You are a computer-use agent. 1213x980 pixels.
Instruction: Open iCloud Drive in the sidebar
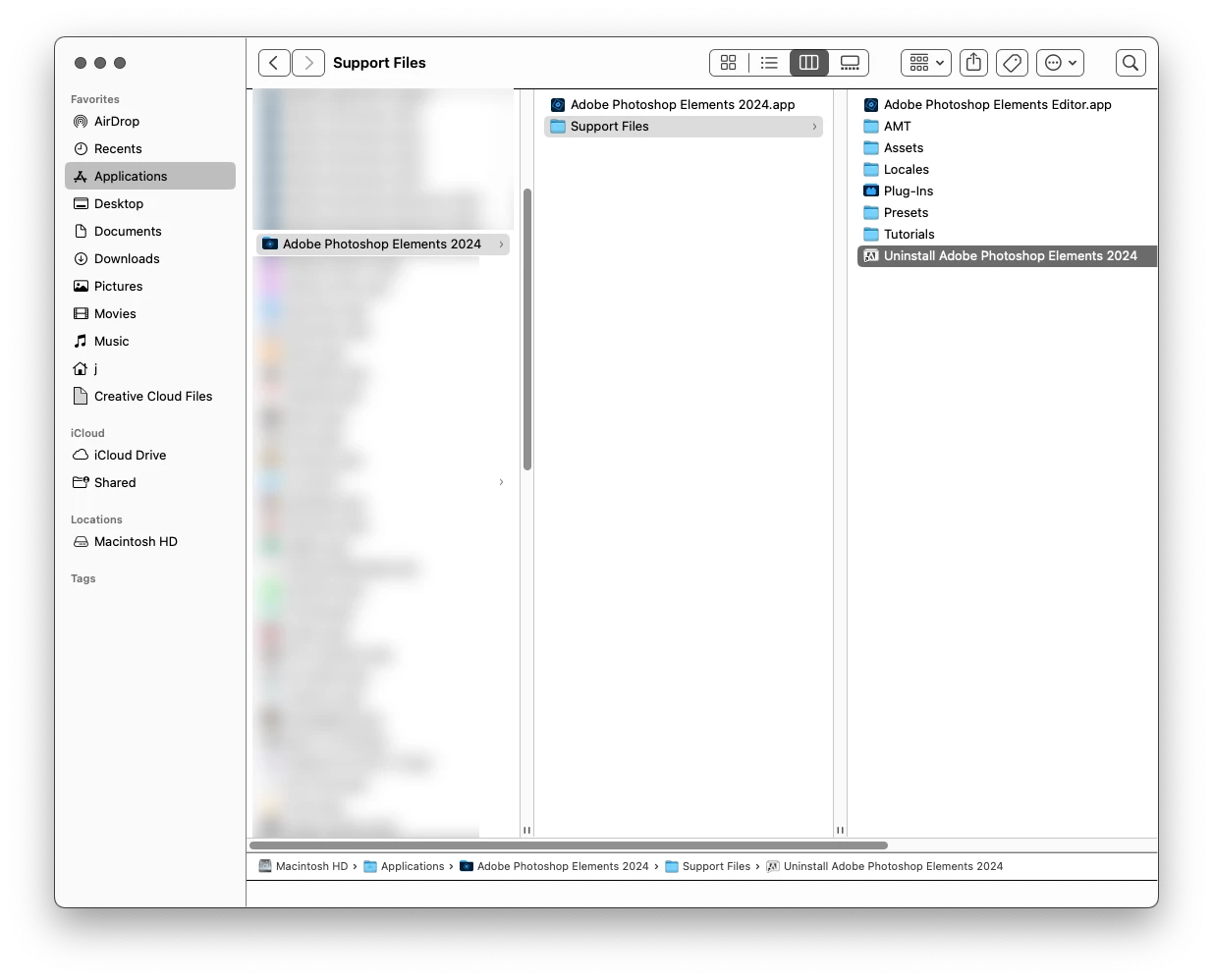[150, 456]
